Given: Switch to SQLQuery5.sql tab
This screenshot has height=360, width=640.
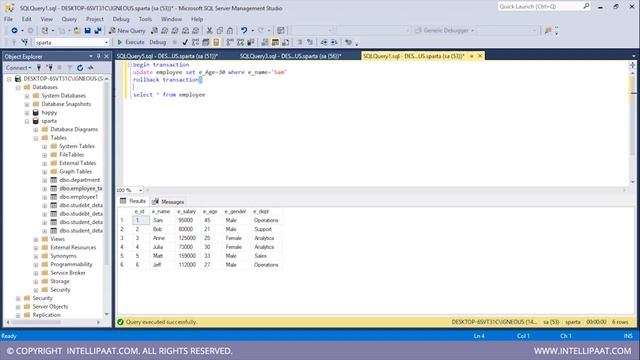Looking at the screenshot, I should tap(167, 56).
